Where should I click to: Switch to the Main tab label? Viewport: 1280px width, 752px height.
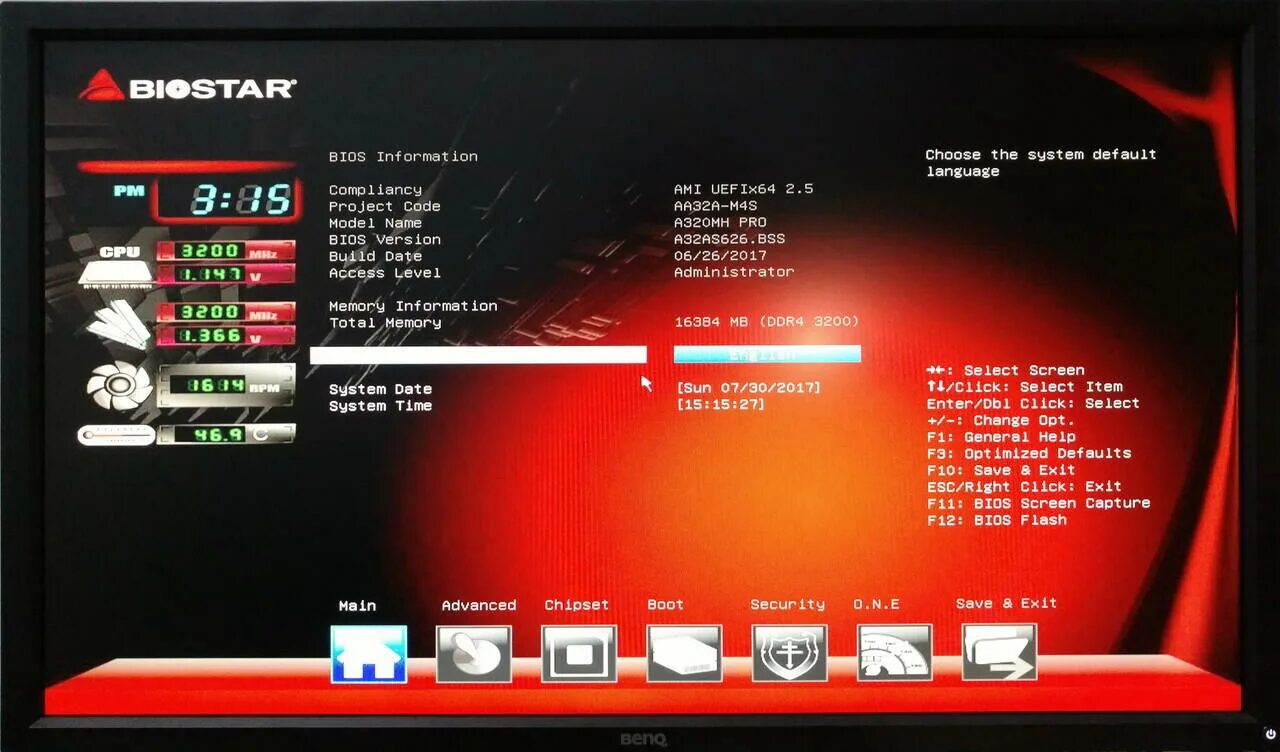coord(357,605)
